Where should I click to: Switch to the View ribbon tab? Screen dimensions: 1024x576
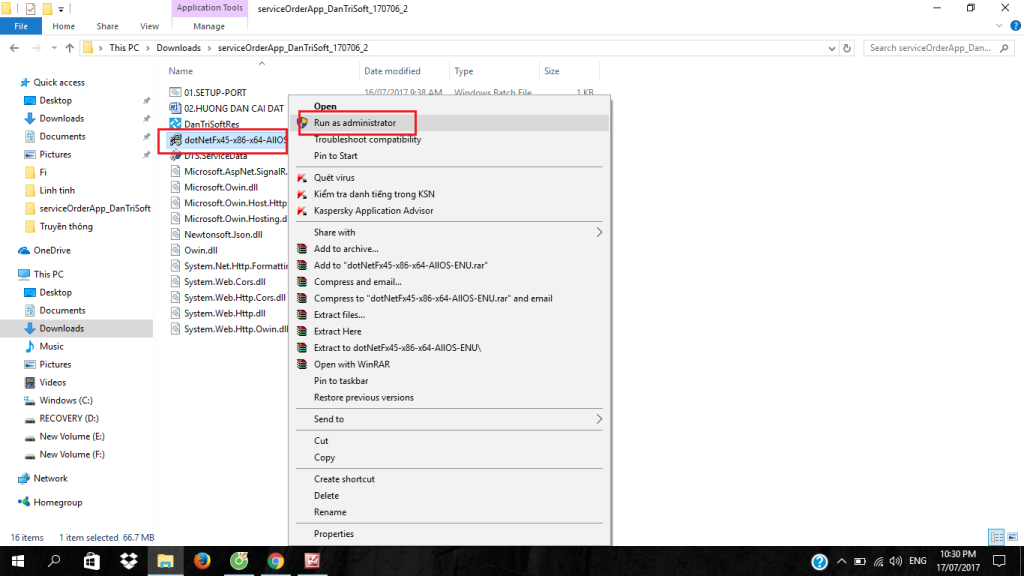click(x=149, y=26)
